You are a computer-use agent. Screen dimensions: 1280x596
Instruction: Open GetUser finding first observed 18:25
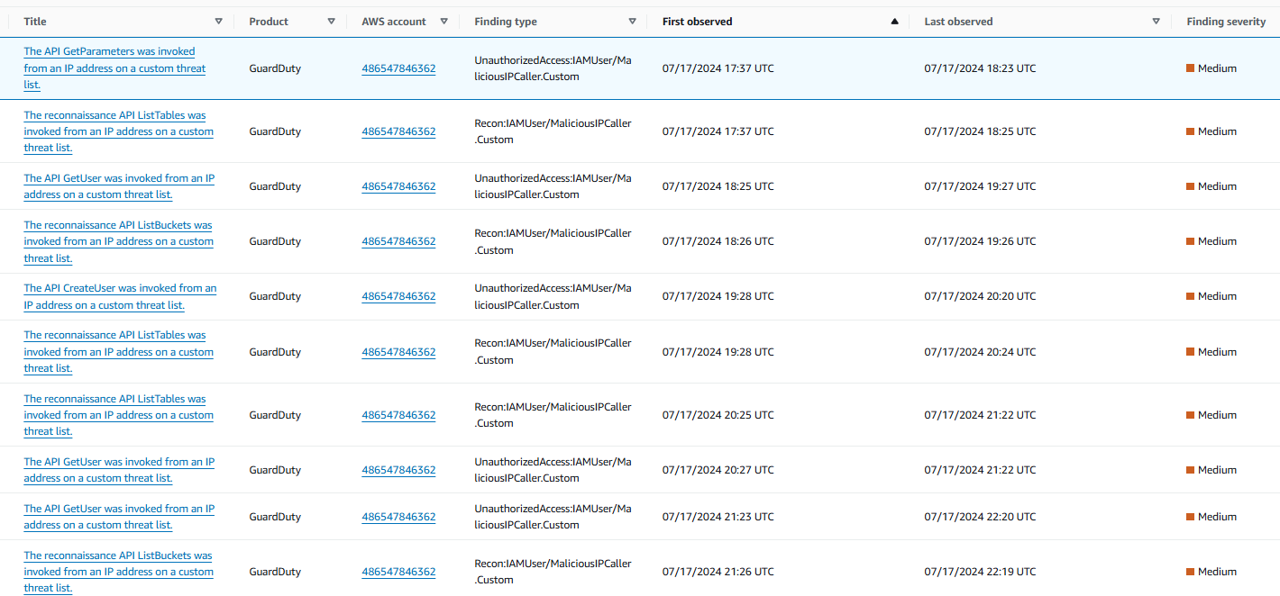(119, 186)
